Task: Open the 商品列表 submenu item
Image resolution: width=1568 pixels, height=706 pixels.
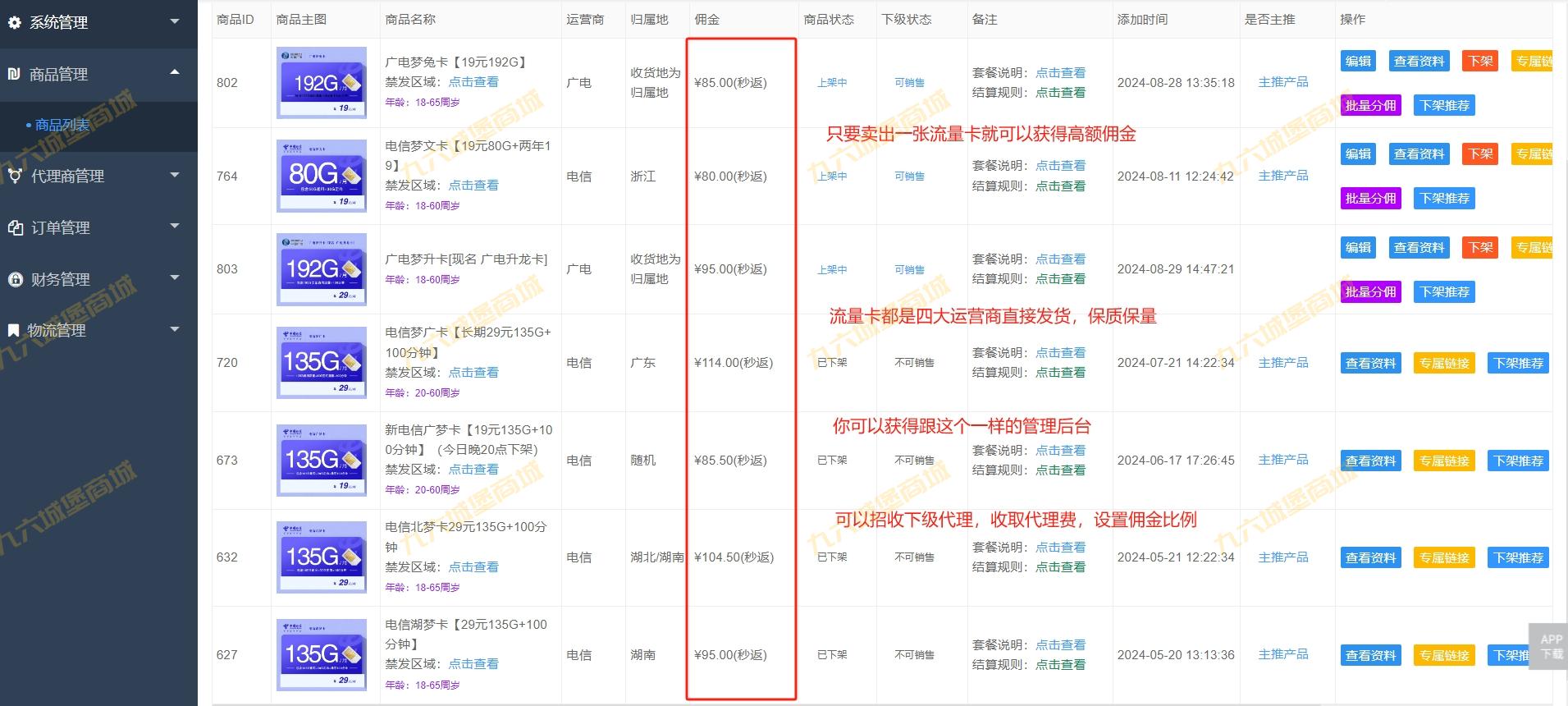Action: [62, 125]
